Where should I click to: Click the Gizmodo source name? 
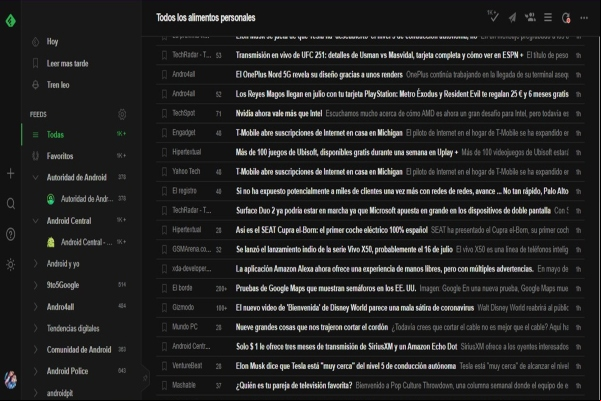(183, 307)
